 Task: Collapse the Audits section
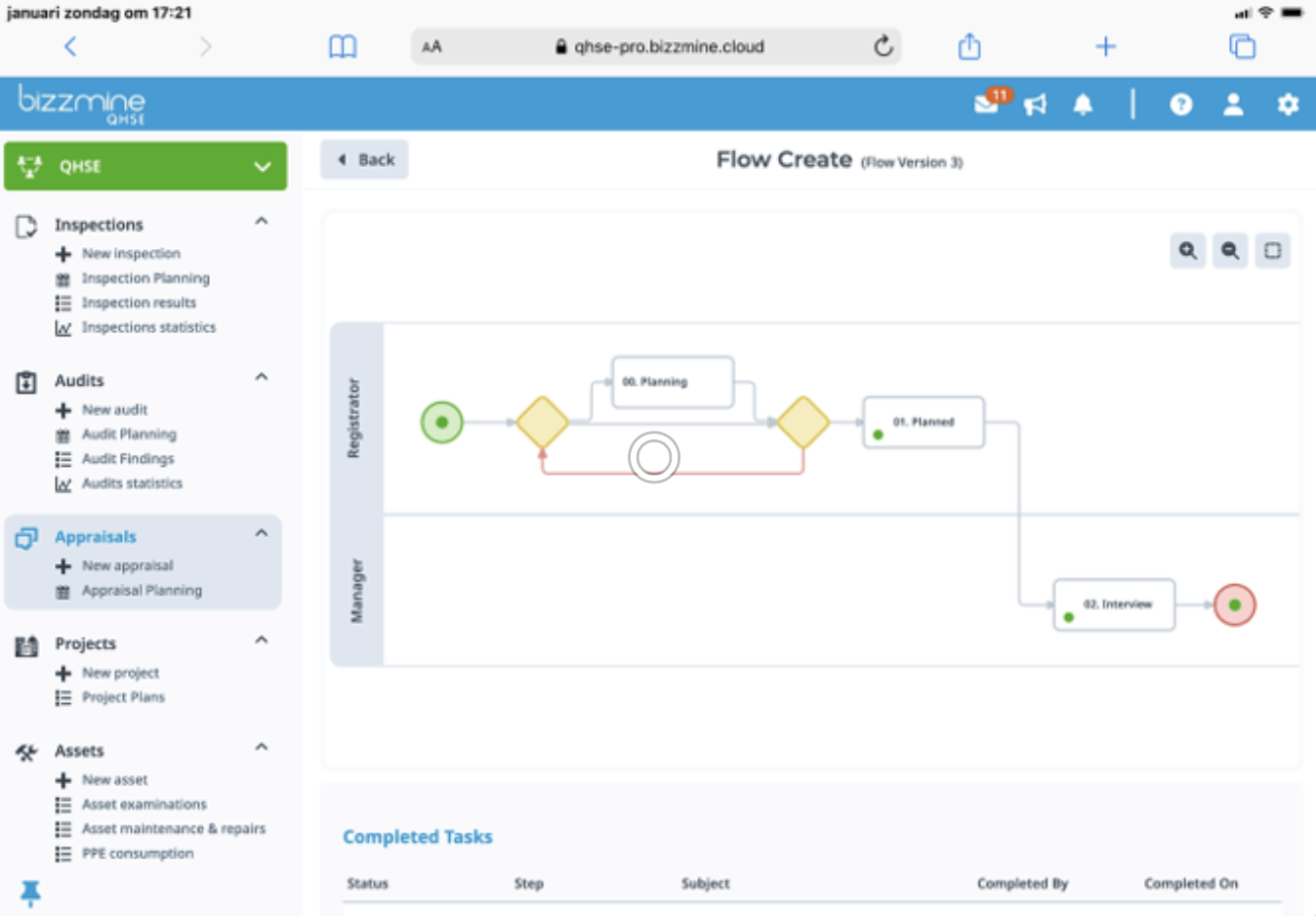point(262,377)
